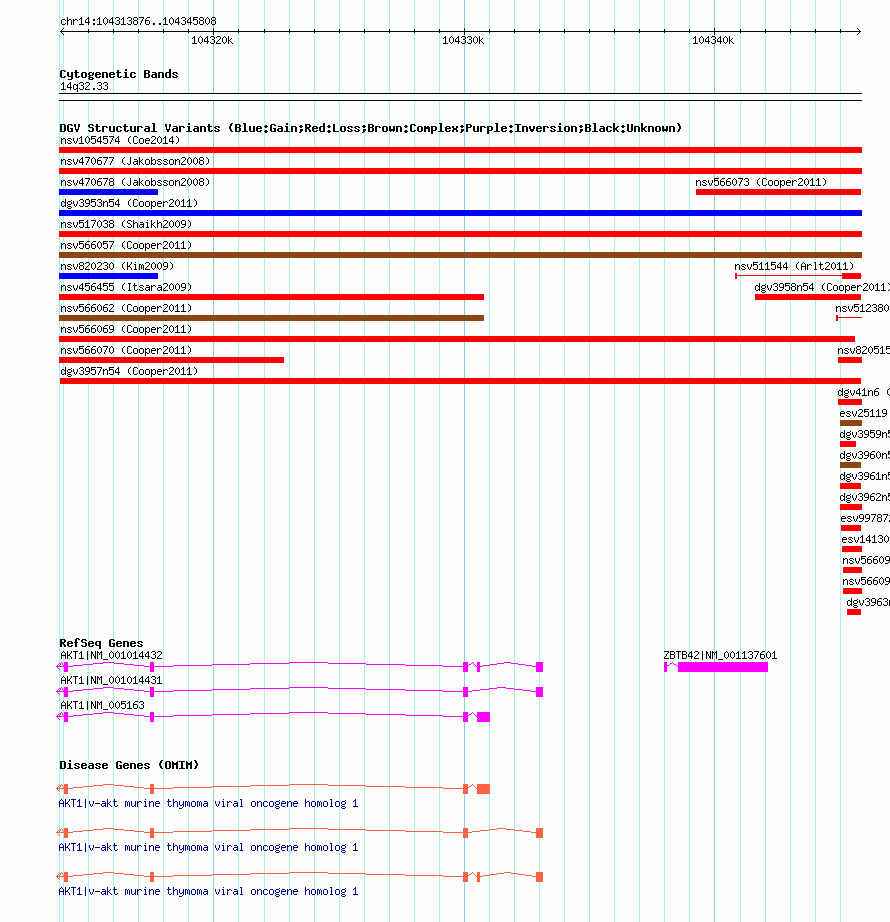890x922 pixels.
Task: Click the nsv566057 (Cooper2011) brown complex bar
Action: [460, 255]
